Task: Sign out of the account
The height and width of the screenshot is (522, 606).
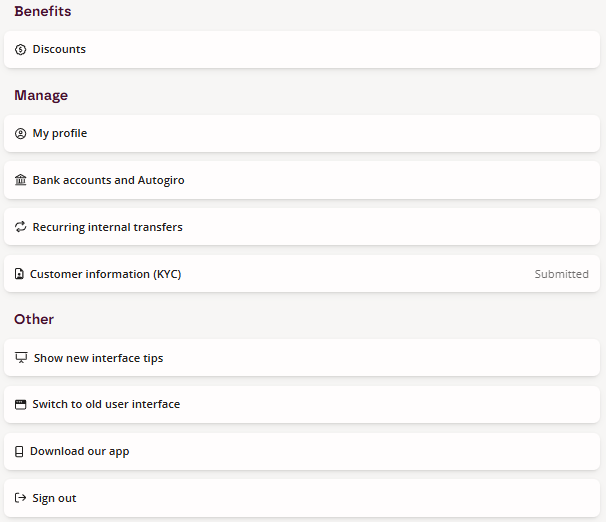Action: (x=302, y=498)
